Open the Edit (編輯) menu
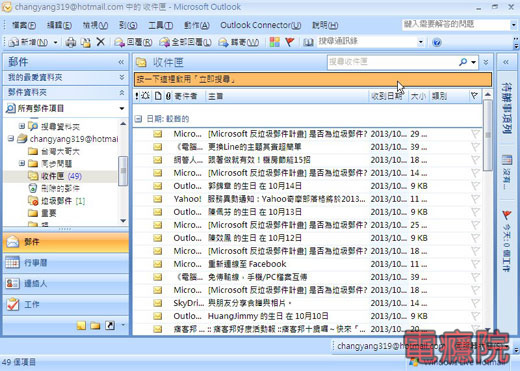 59,25
